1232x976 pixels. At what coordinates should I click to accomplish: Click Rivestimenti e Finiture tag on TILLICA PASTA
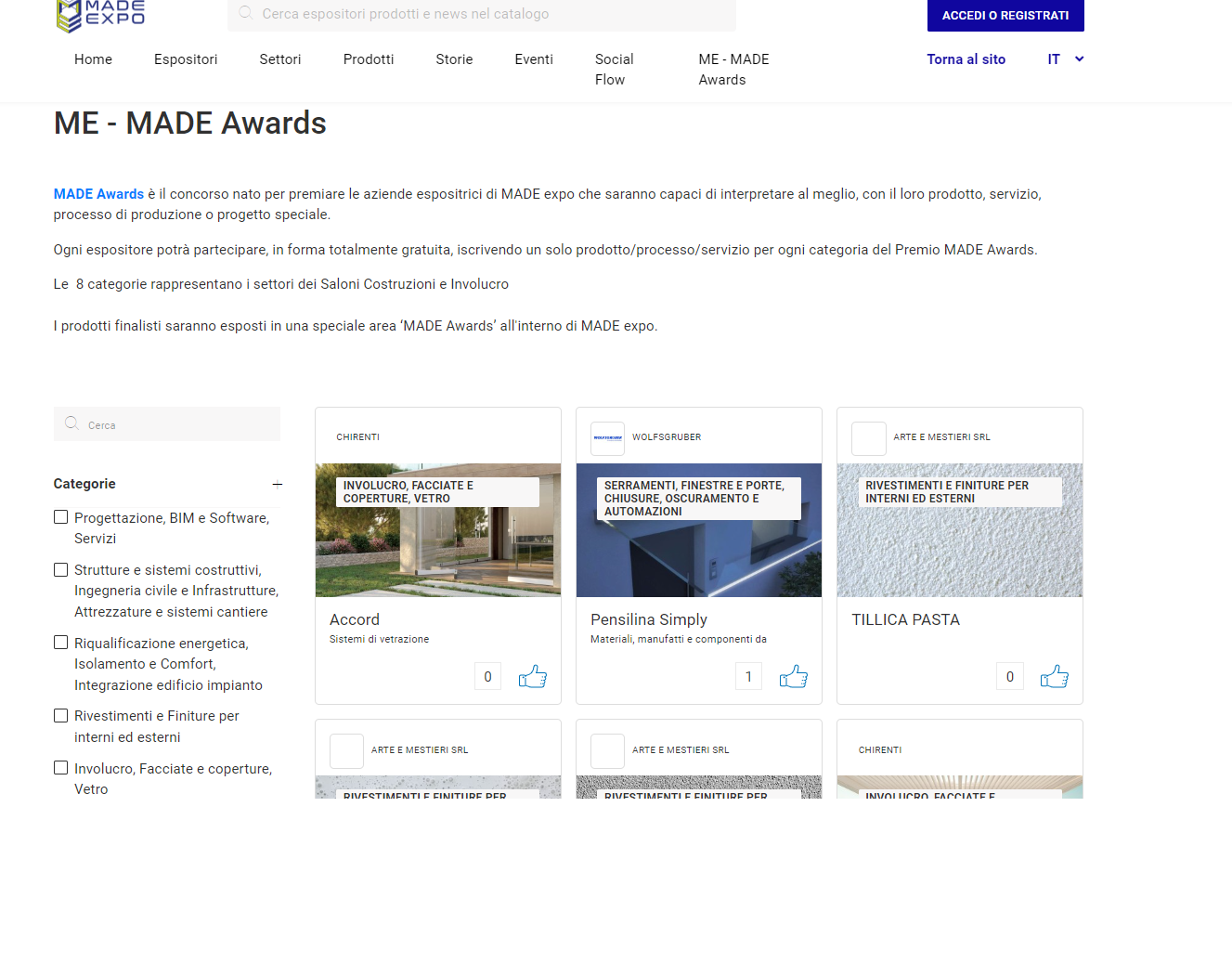[960, 492]
